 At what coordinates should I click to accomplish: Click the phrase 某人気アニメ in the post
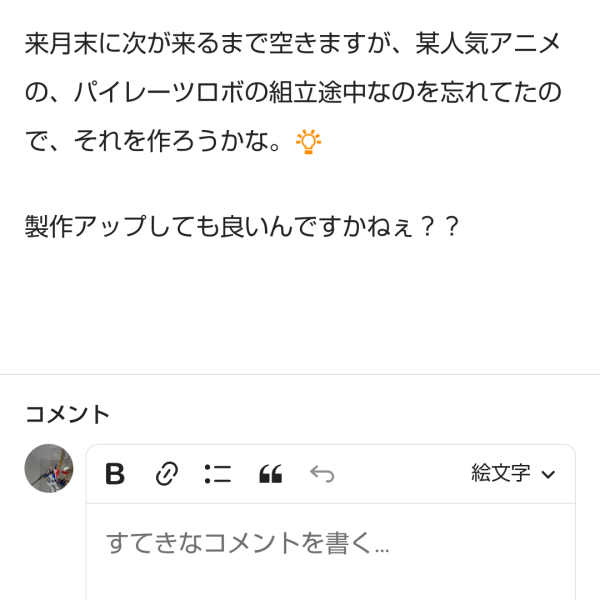[489, 44]
